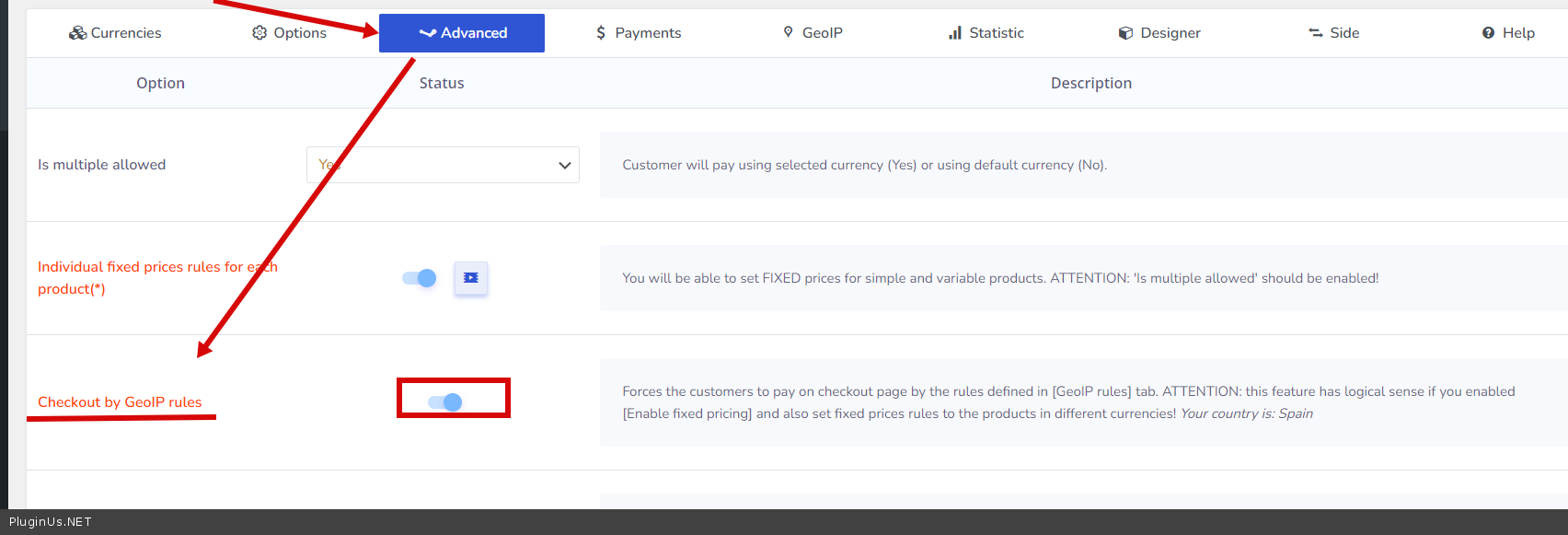Click the arrows icon beside Side
Screen dimensions: 1568x535
coord(1316,33)
